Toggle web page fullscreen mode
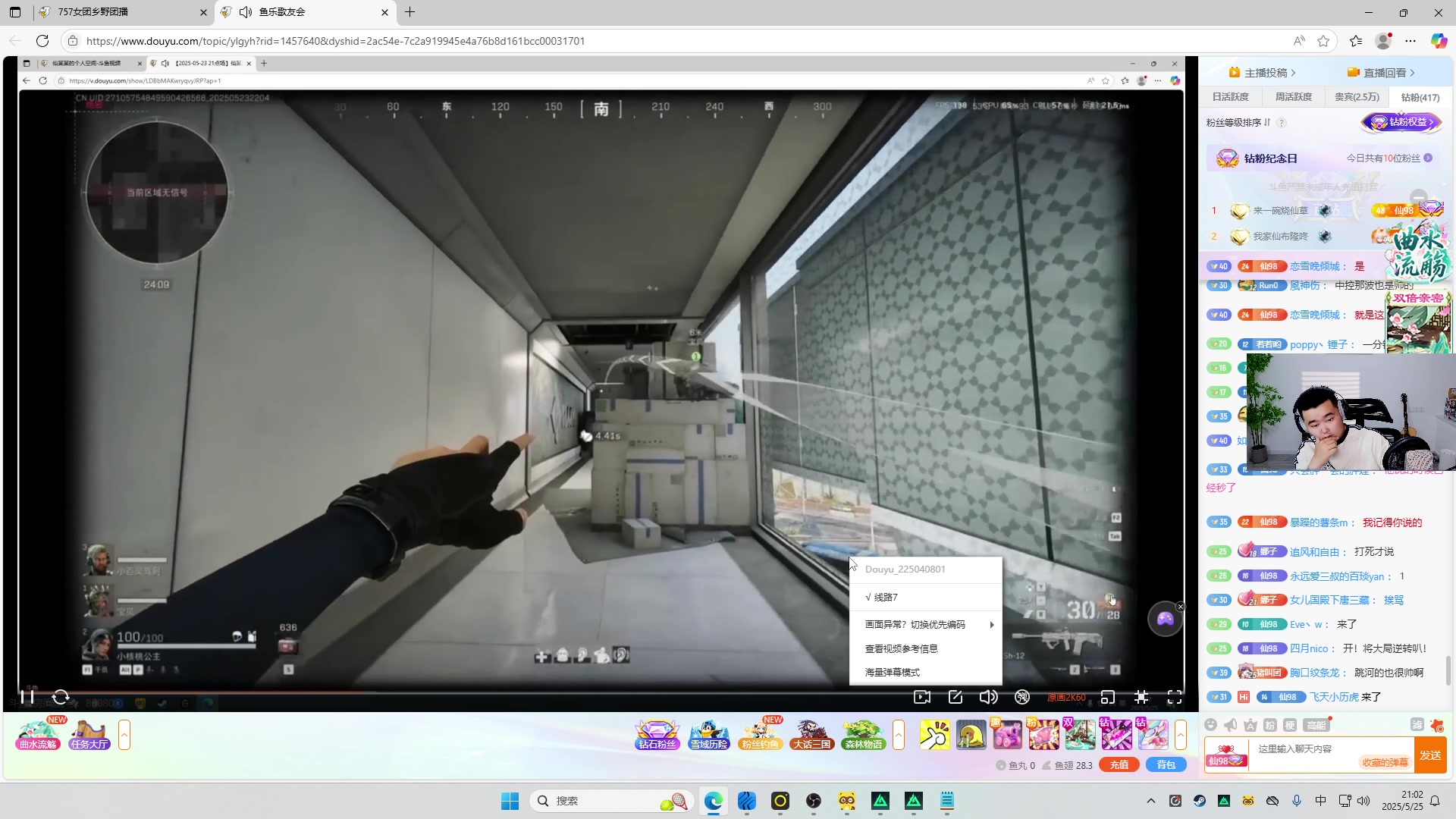Image resolution: width=1456 pixels, height=819 pixels. point(1141,697)
